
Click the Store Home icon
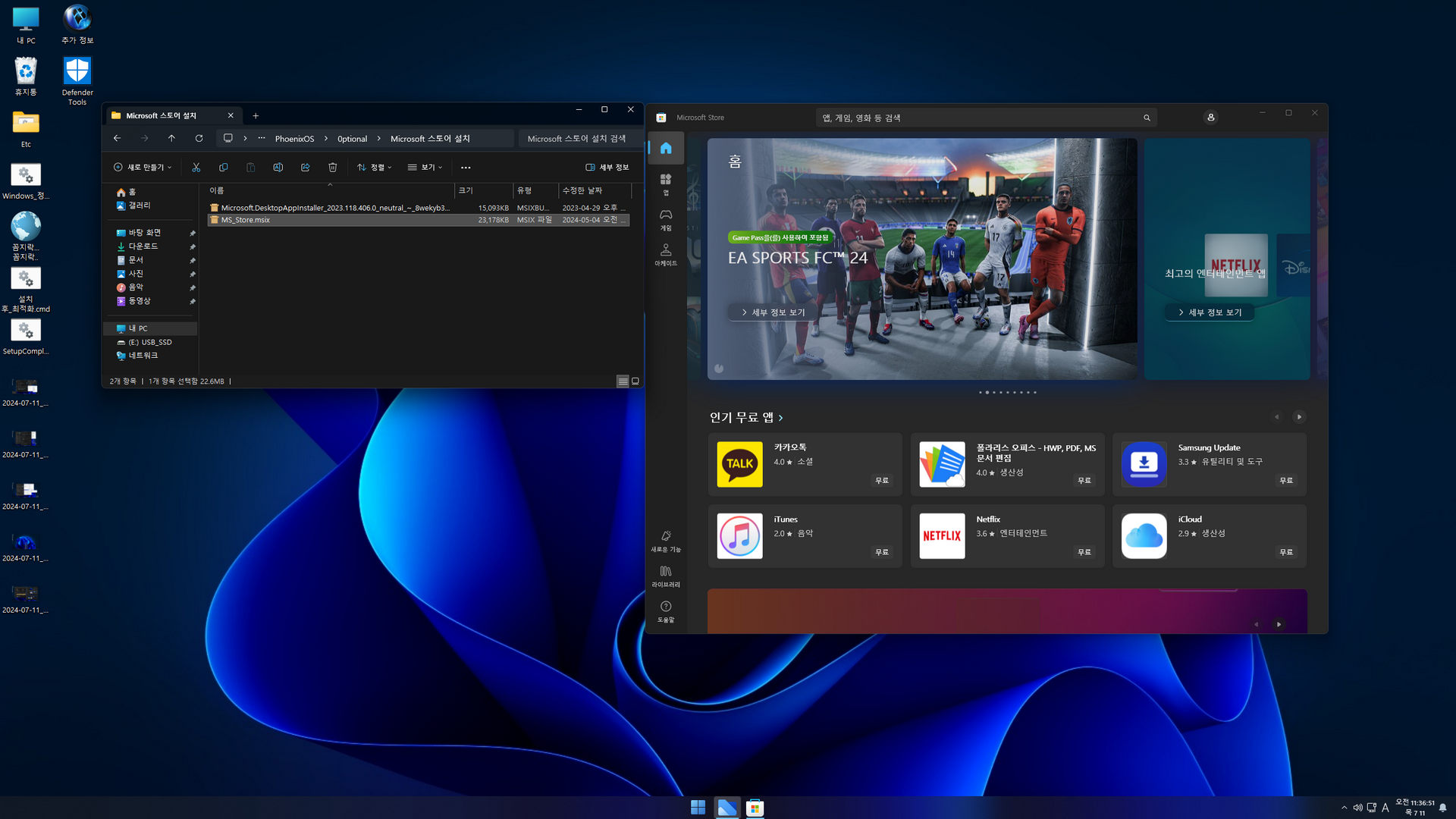coord(665,148)
